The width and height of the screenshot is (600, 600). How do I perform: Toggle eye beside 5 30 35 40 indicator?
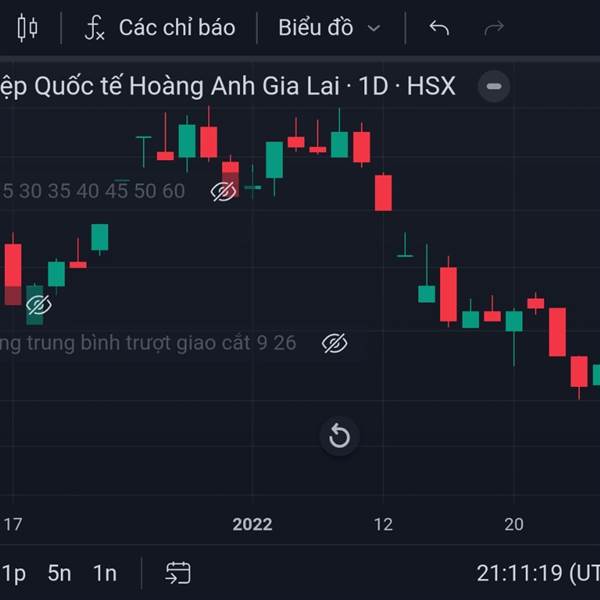[x=224, y=191]
